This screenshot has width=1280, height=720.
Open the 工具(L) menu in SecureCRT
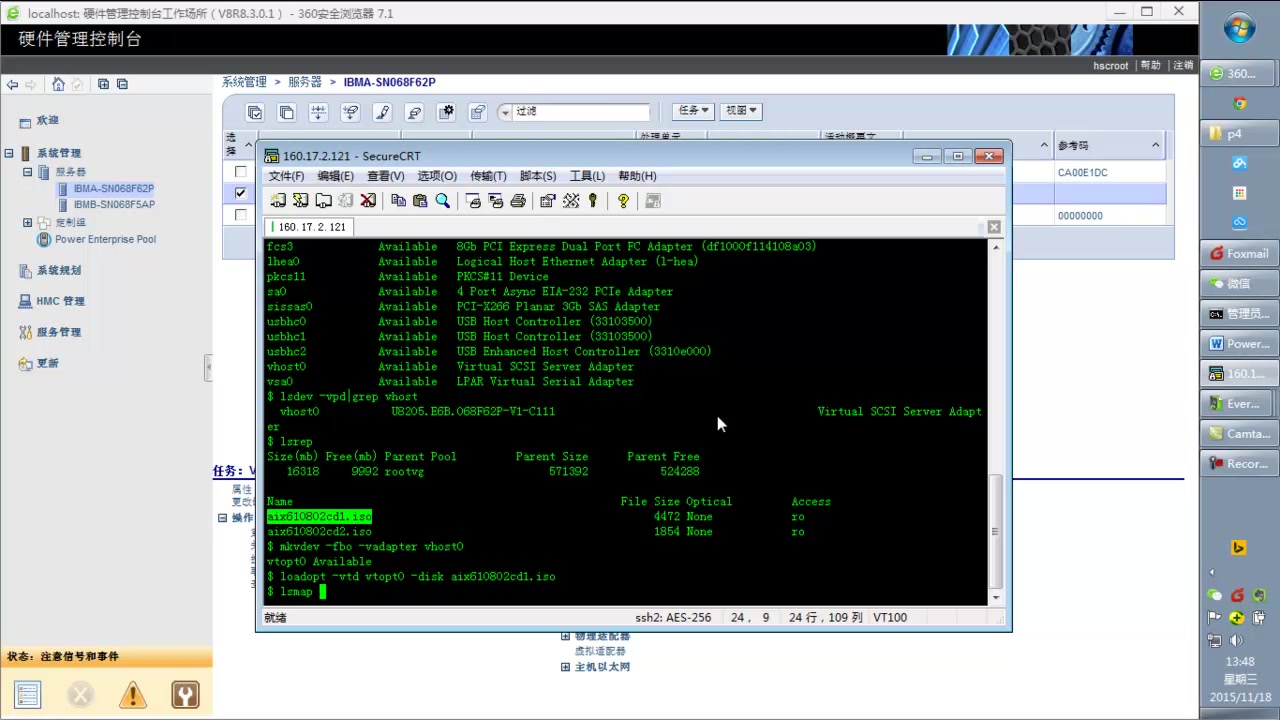click(587, 176)
